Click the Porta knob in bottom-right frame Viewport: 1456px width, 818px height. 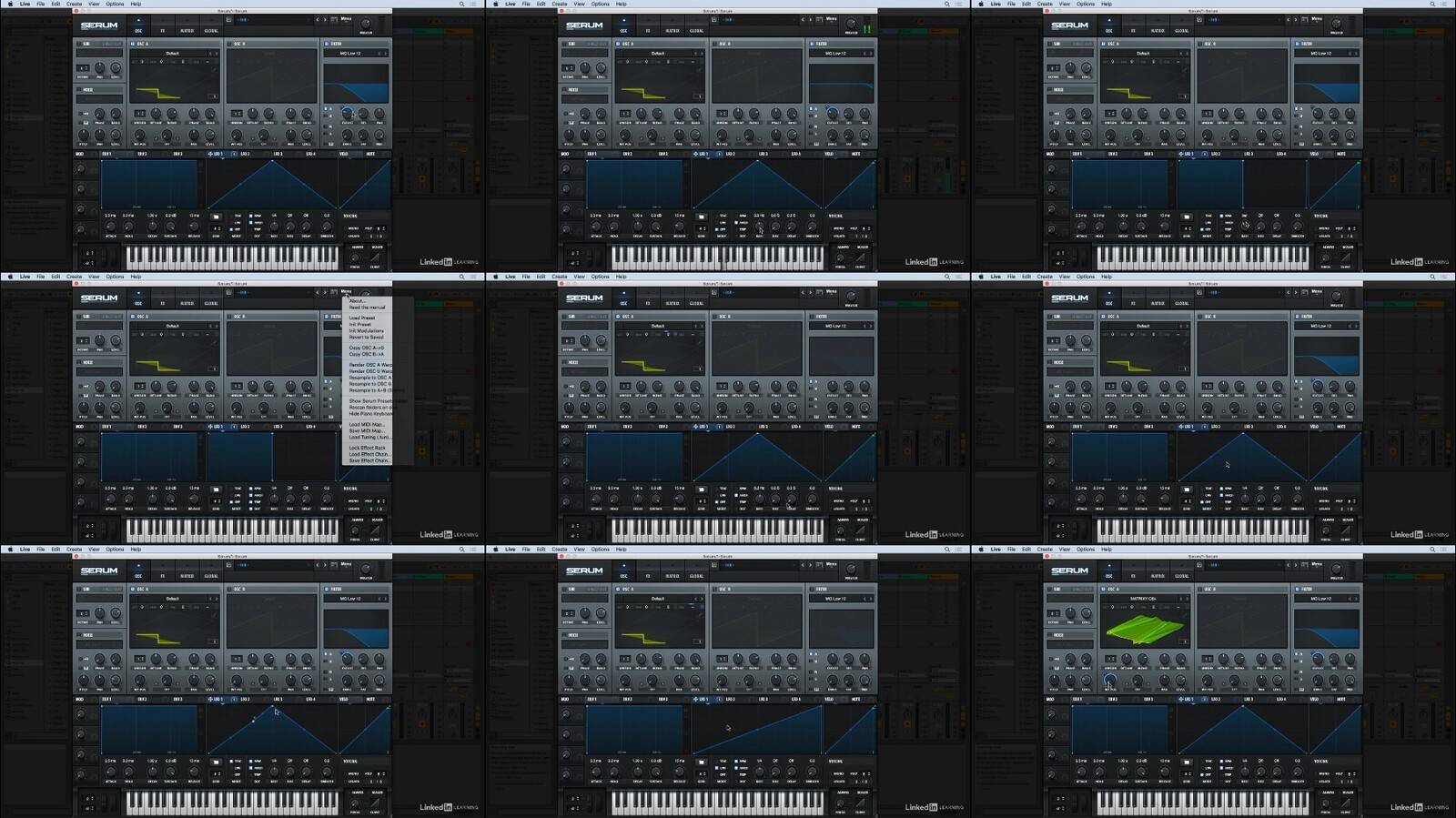coord(1326,803)
